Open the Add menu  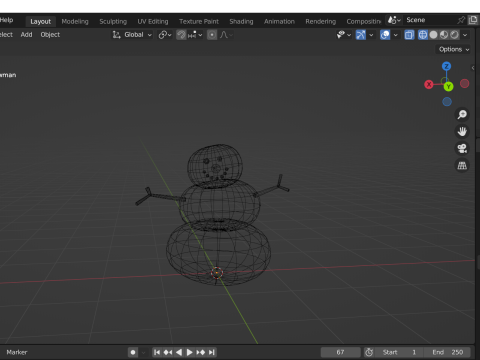[26, 35]
